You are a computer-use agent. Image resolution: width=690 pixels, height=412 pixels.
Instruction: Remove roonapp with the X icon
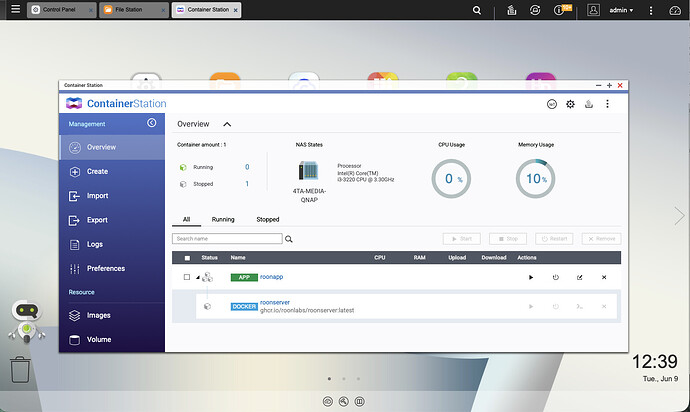pos(604,277)
